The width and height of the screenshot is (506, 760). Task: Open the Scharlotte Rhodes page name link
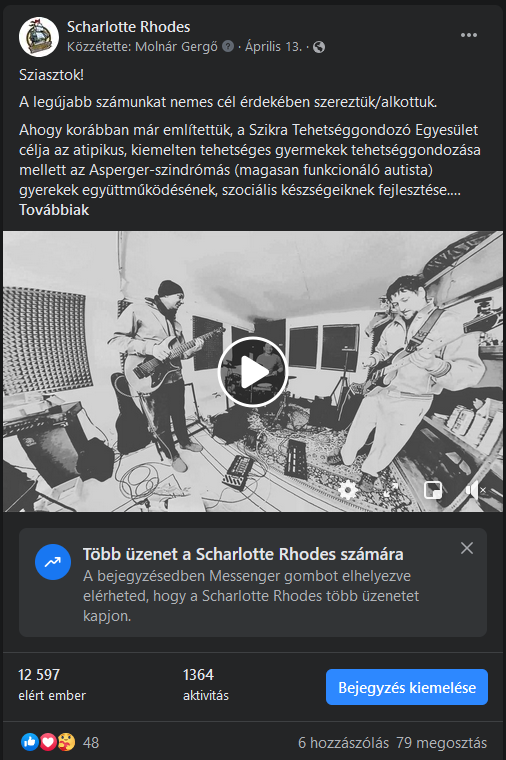(x=128, y=27)
